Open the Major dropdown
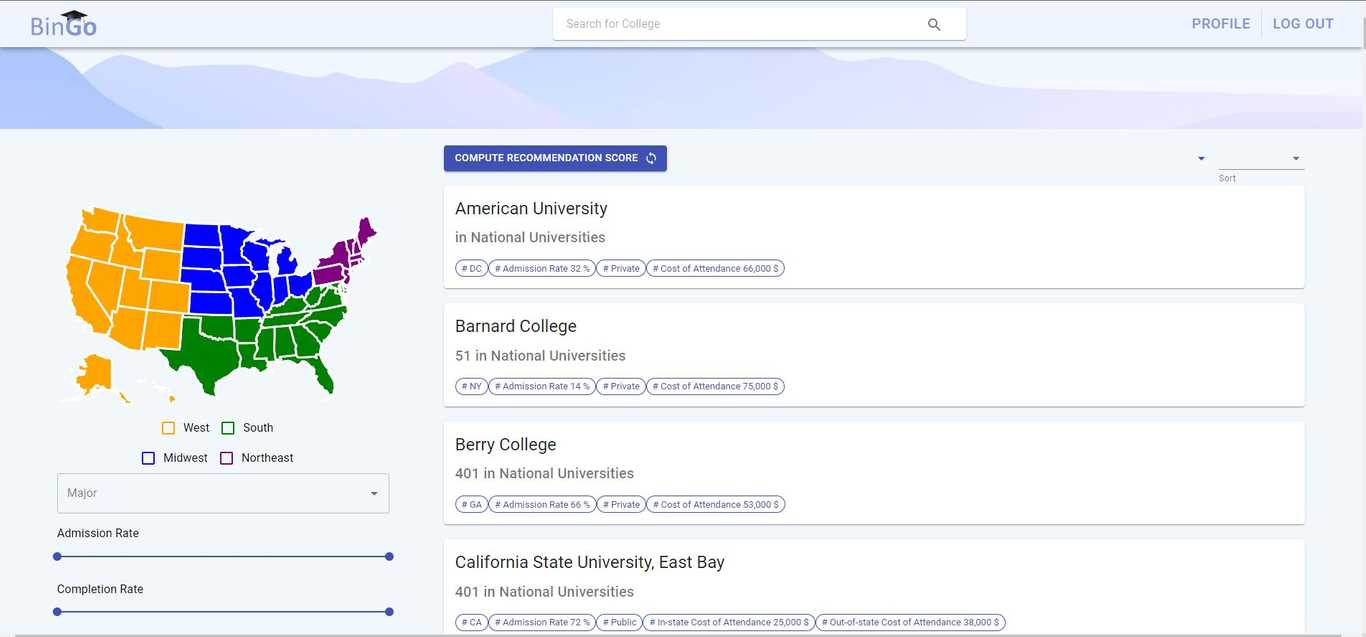The width and height of the screenshot is (1366, 637). [x=223, y=493]
